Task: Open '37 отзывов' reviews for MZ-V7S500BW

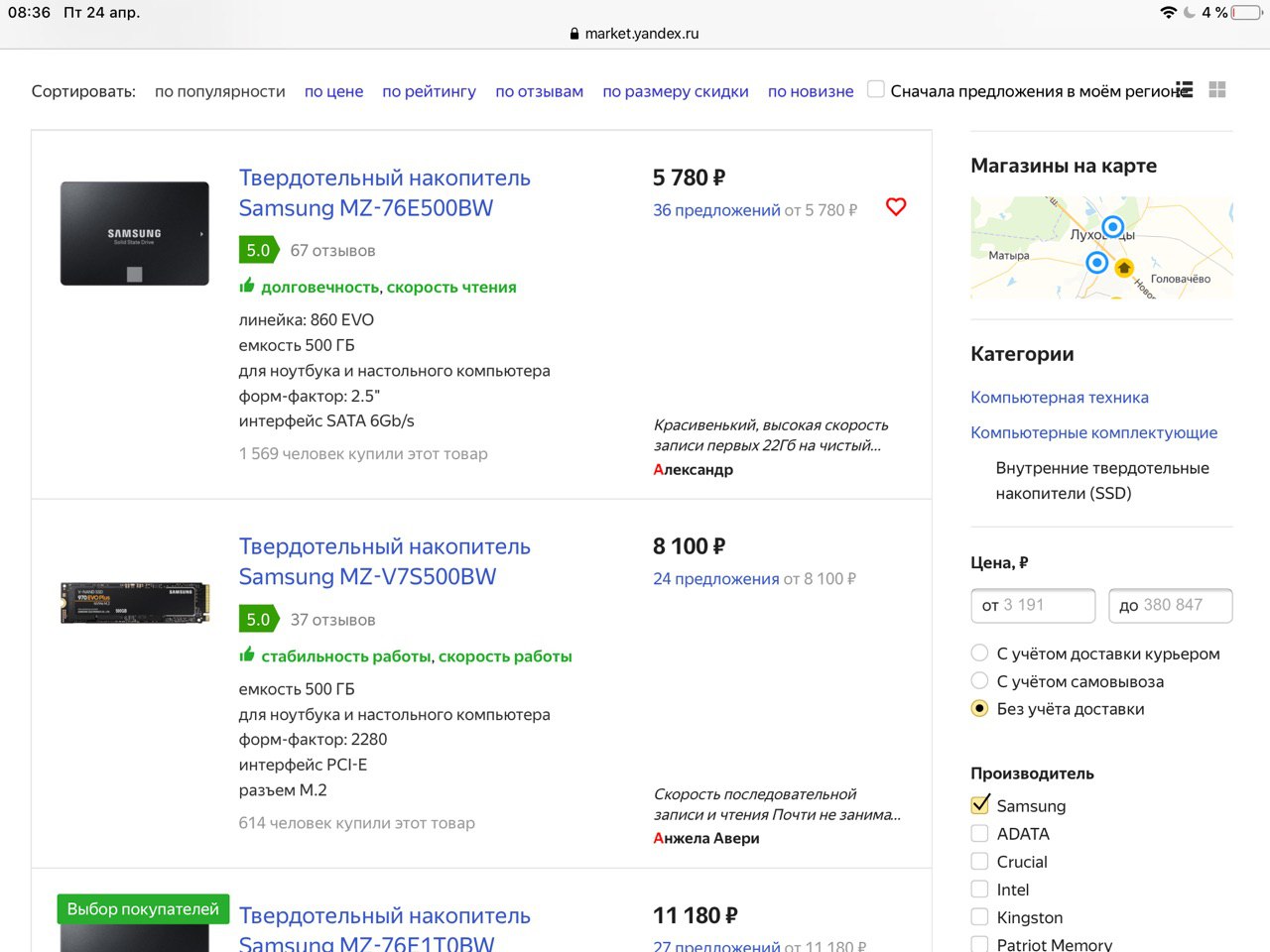Action: (x=332, y=620)
